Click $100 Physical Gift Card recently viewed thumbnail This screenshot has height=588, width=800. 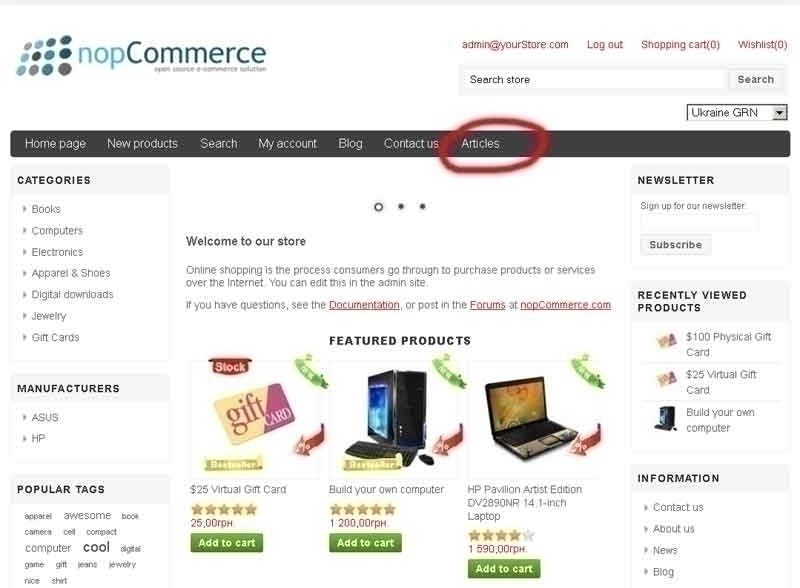pos(666,340)
